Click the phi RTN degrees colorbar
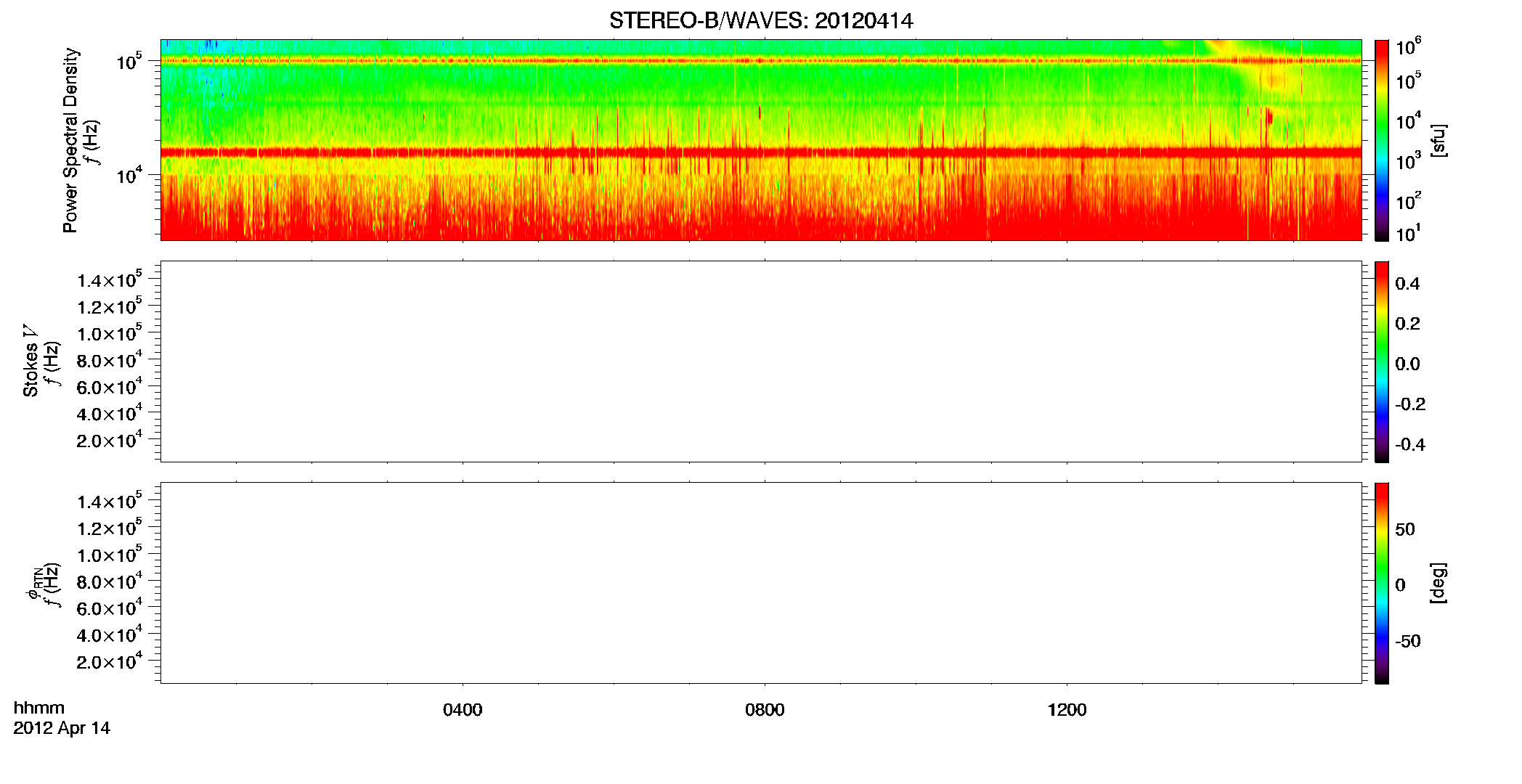Viewport: 1522px width, 784px height. pyautogui.click(x=1381, y=583)
